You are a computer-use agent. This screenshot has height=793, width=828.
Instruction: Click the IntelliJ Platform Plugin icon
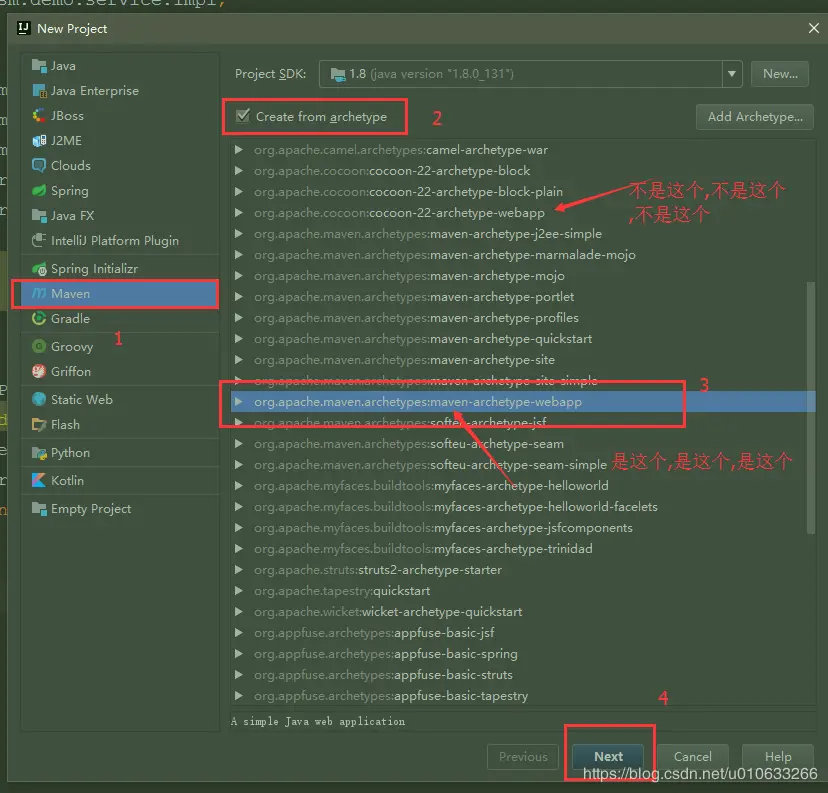click(39, 241)
